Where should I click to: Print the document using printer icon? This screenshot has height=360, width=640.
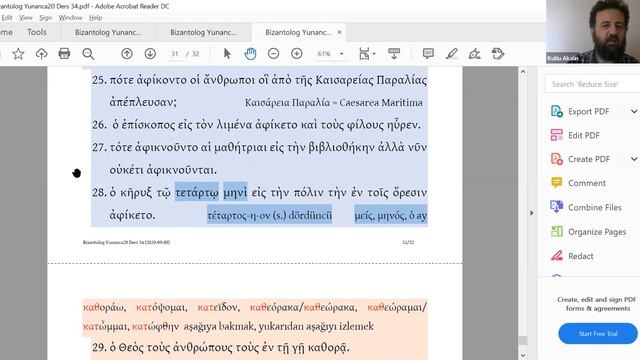pyautogui.click(x=64, y=53)
